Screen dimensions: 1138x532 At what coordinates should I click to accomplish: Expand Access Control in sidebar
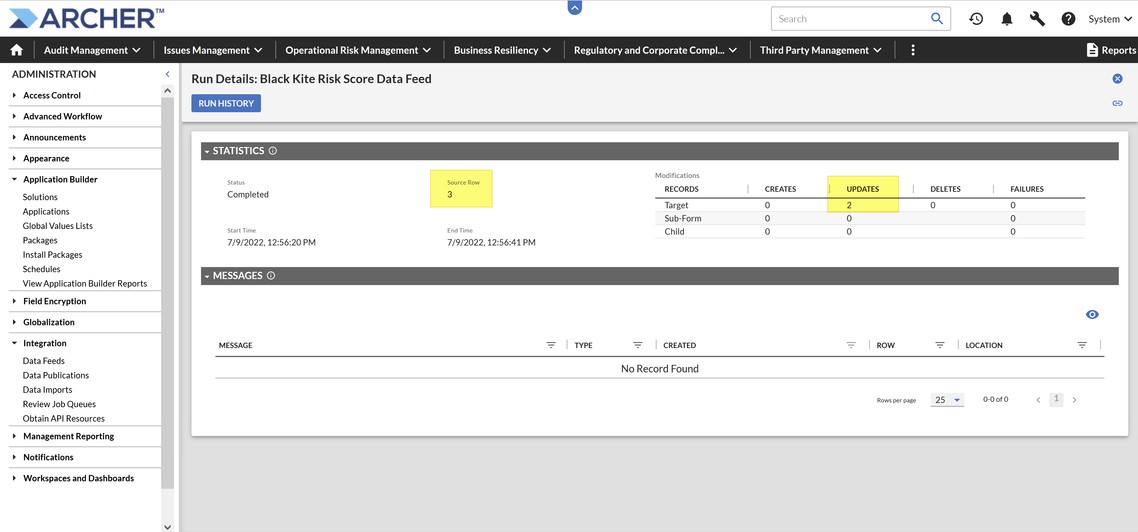click(52, 95)
